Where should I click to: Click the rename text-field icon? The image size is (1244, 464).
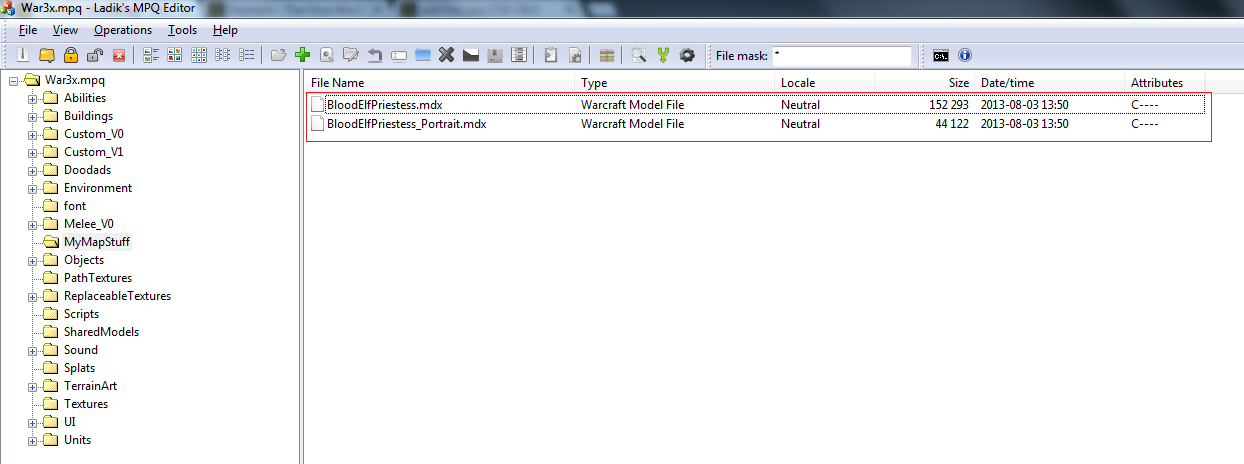point(398,55)
